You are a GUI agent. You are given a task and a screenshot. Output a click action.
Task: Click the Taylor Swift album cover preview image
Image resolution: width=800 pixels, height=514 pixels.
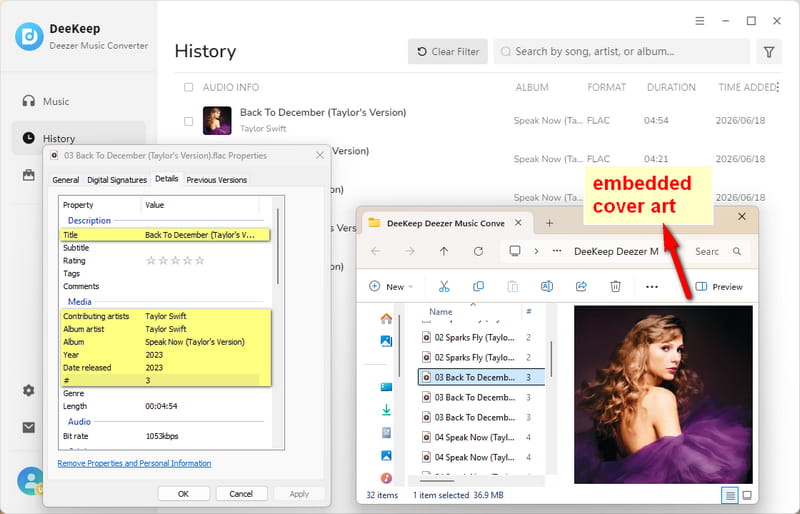coord(663,395)
